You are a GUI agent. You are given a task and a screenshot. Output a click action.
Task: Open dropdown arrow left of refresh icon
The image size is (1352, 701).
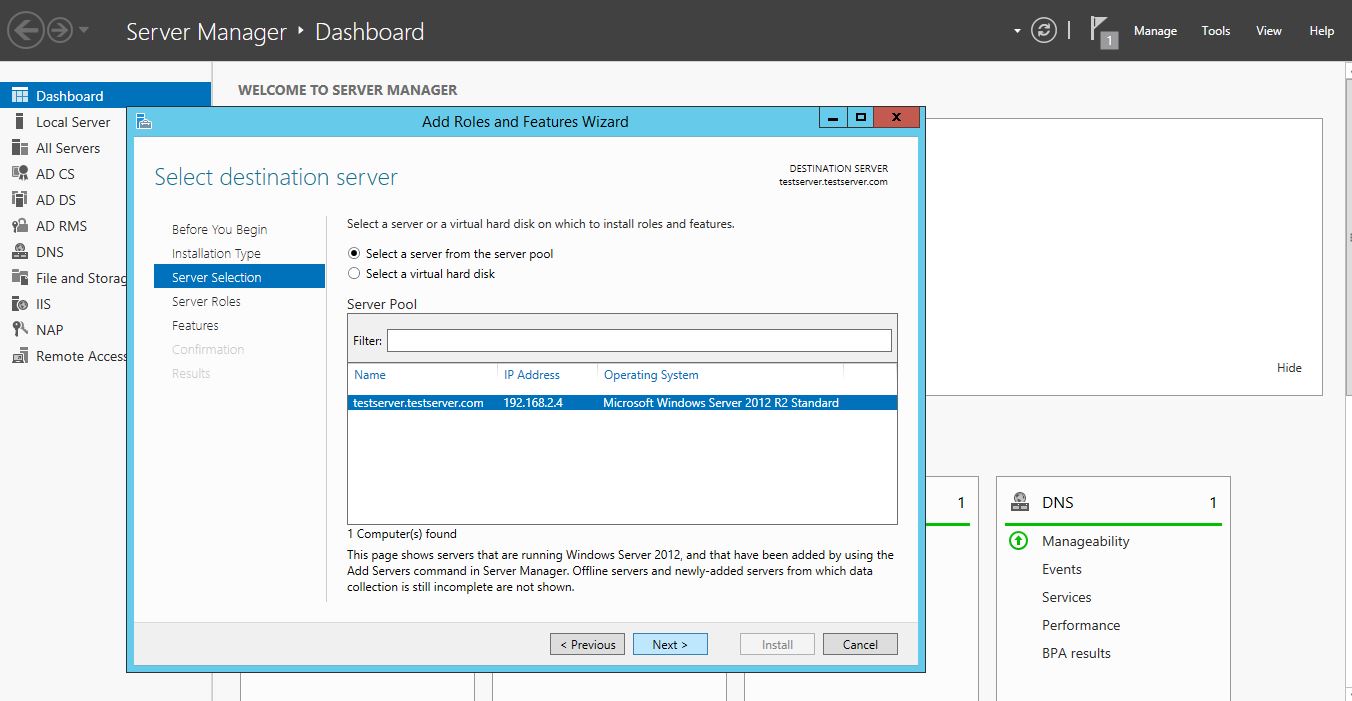click(x=1017, y=30)
